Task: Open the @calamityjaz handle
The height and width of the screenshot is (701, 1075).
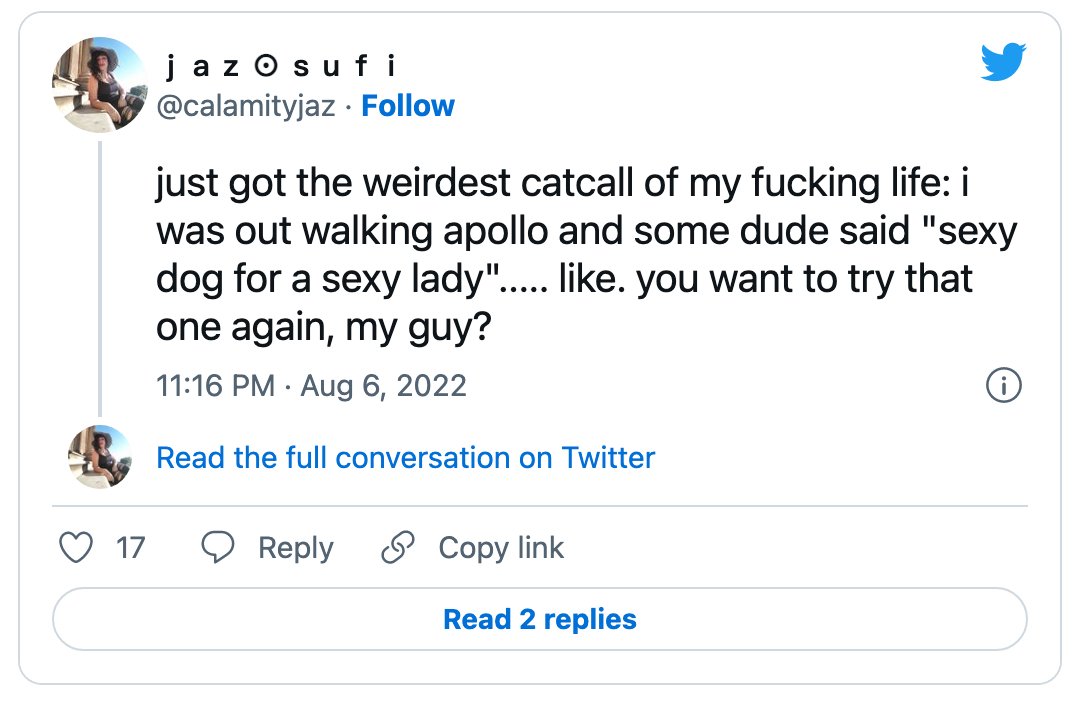Action: [246, 106]
